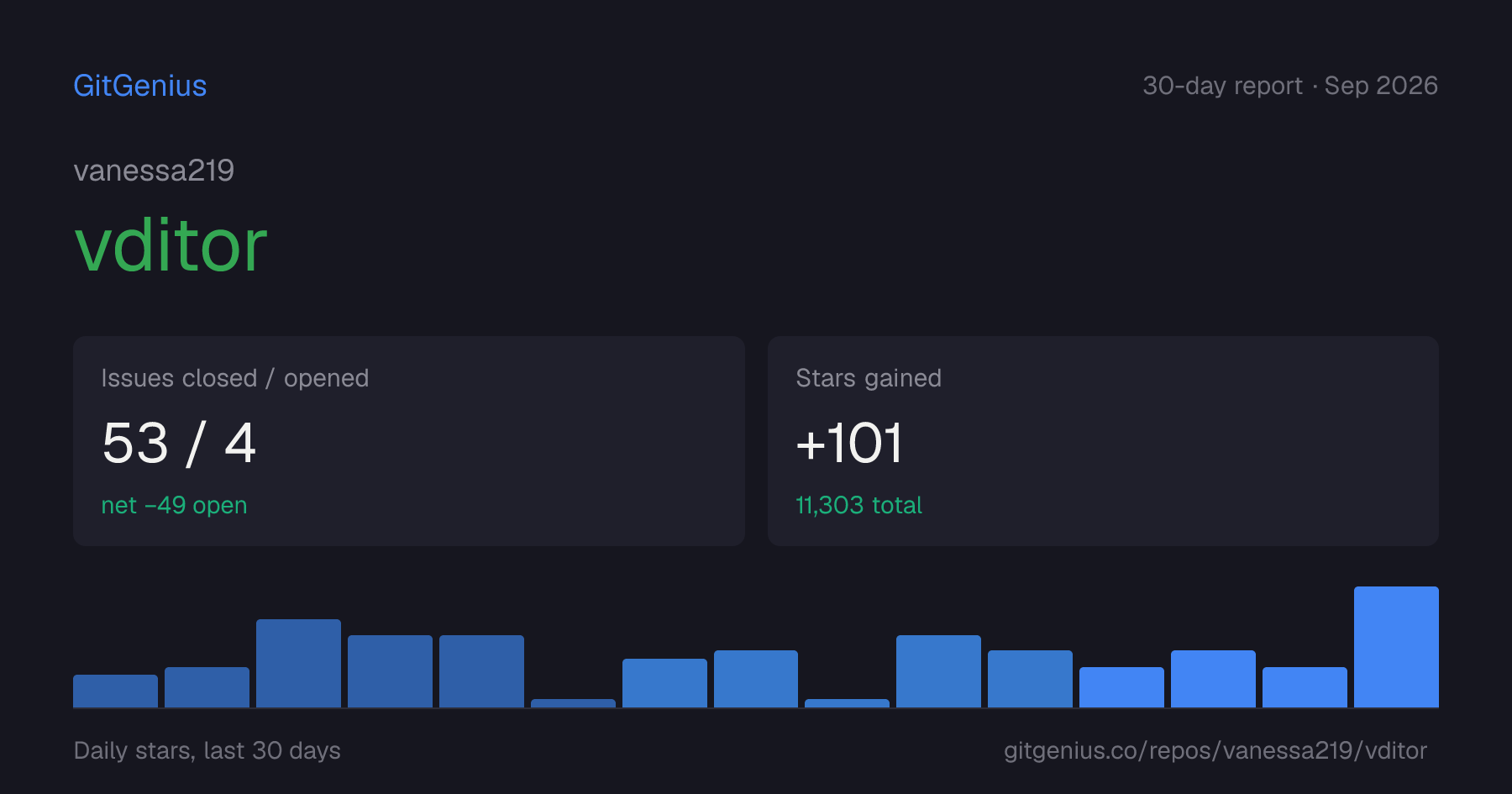Click the second very short bar in chart

click(x=847, y=703)
